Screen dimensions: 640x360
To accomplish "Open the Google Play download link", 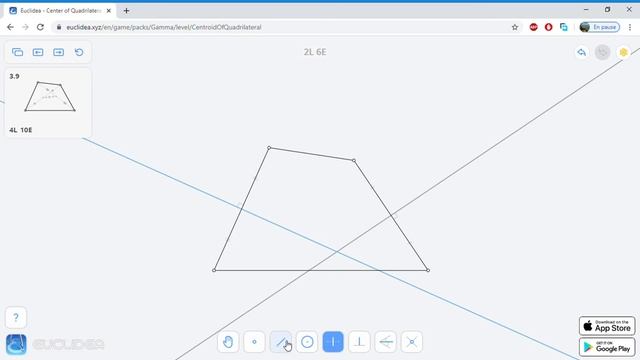I will pos(607,347).
